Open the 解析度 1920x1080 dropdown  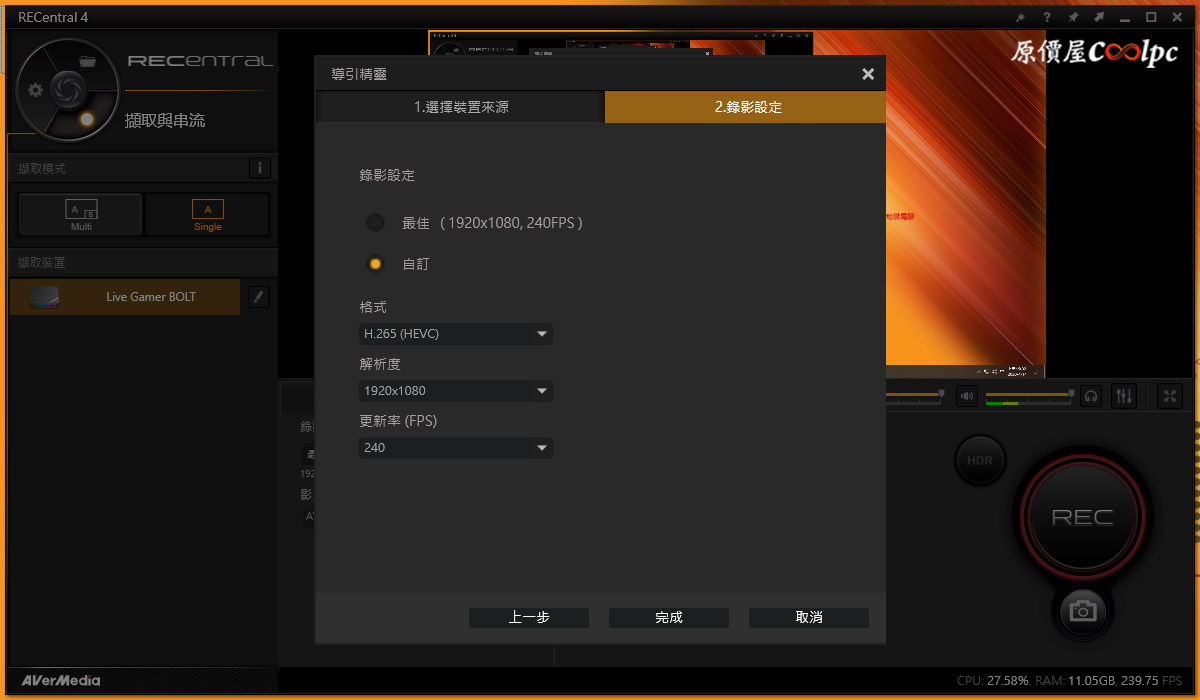pos(456,391)
